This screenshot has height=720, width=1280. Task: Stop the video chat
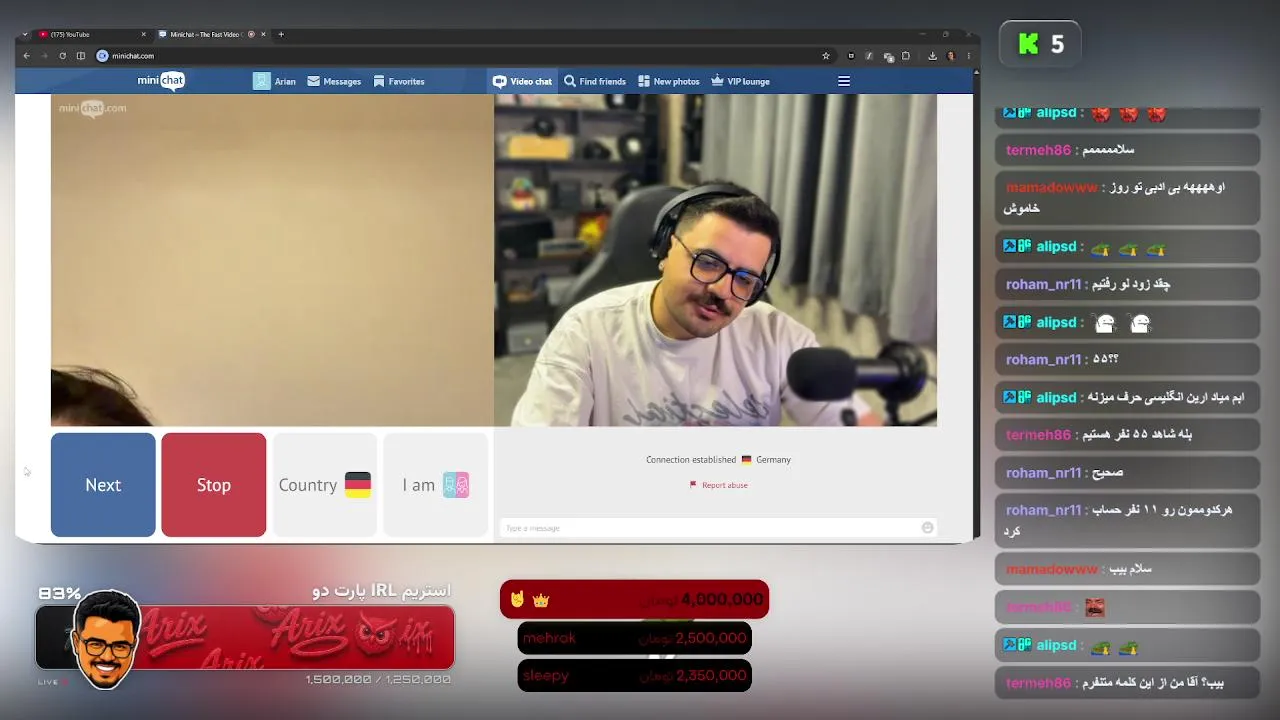click(x=214, y=485)
